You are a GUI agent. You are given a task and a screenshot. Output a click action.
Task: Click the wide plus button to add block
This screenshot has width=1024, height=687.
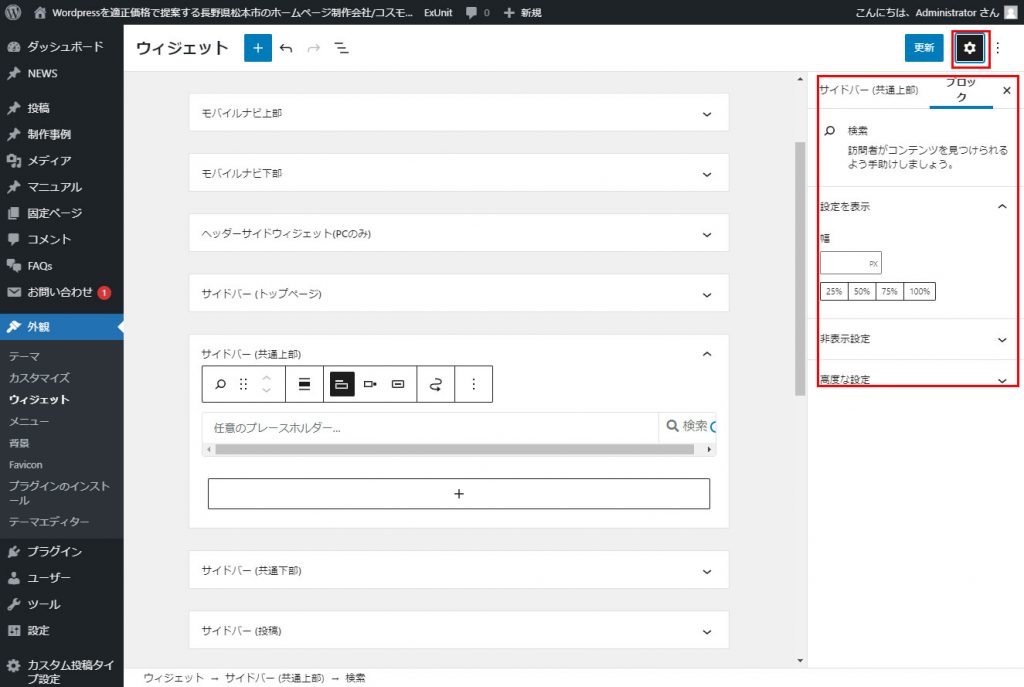(458, 494)
